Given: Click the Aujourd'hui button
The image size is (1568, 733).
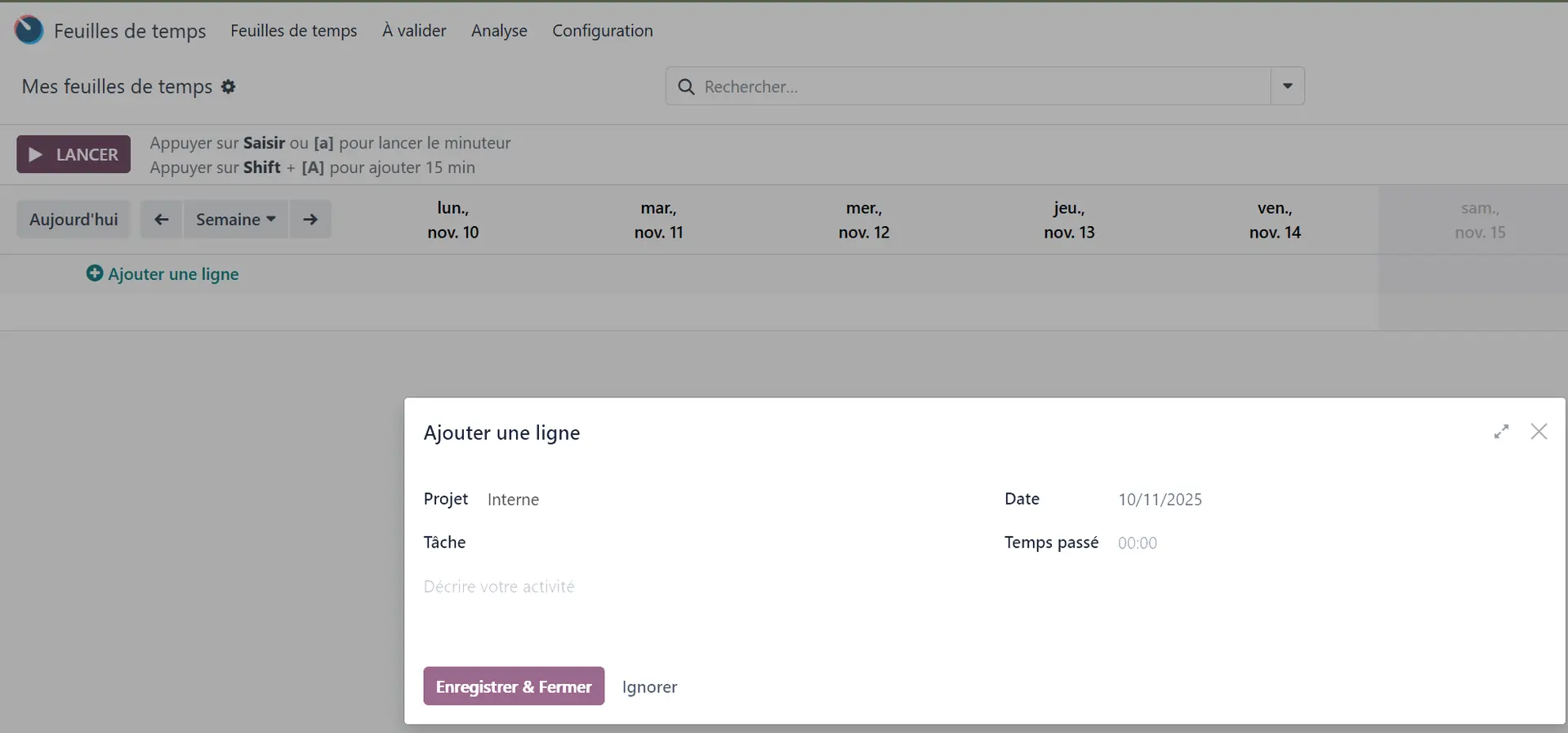Looking at the screenshot, I should click(x=73, y=220).
